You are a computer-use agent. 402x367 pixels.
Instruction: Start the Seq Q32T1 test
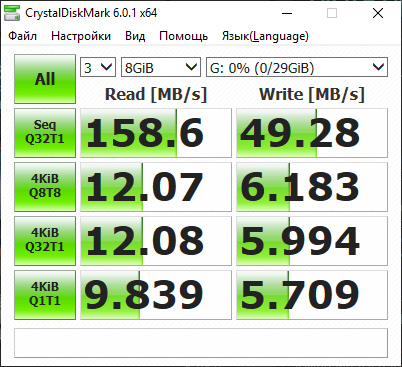point(45,133)
